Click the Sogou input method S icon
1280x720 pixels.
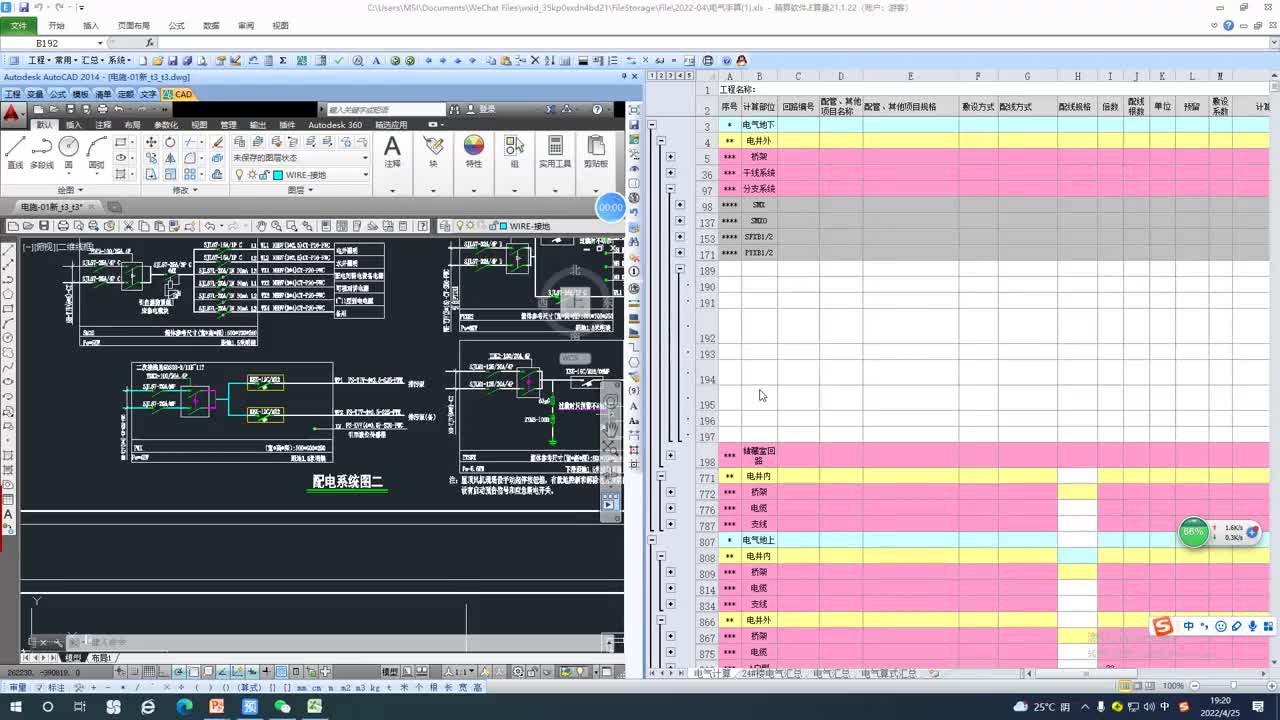point(1161,626)
